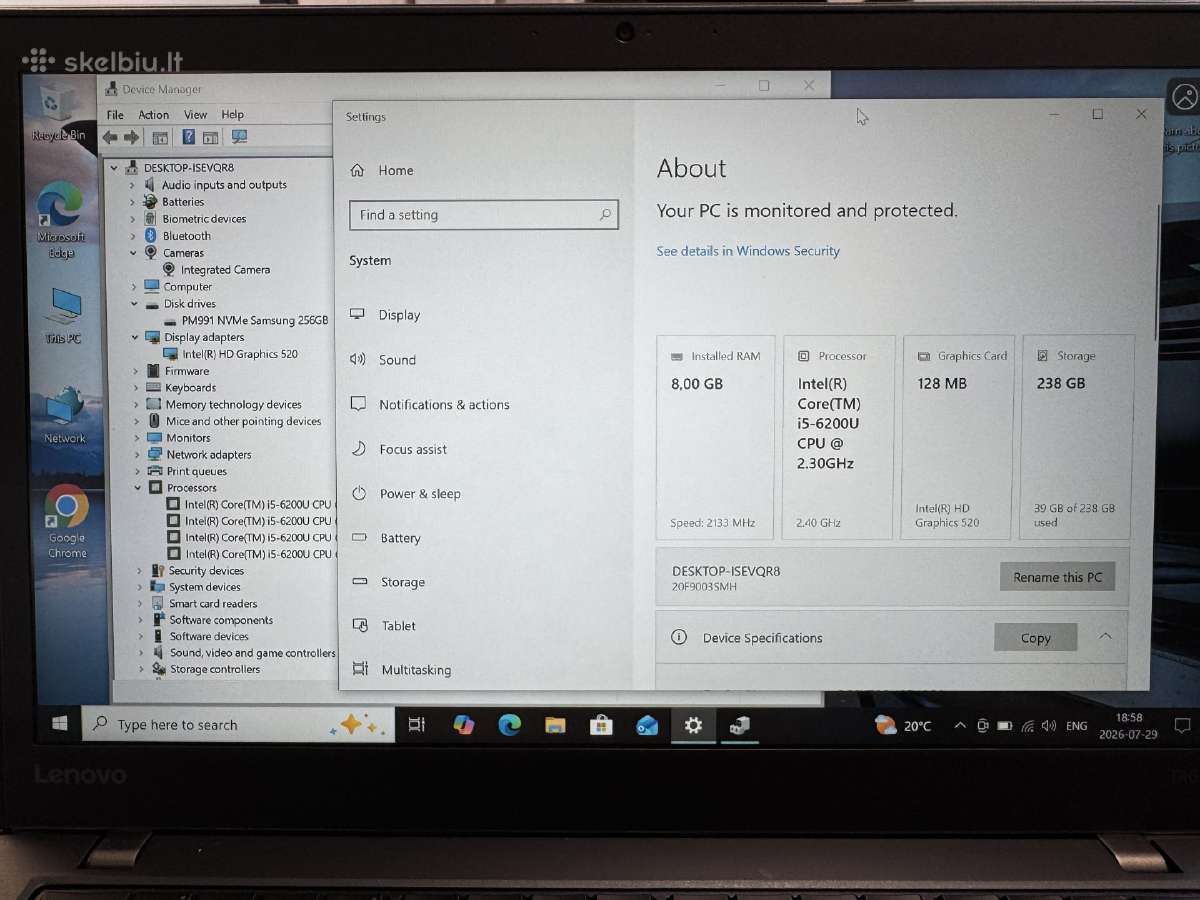Switch to Settings gear on the taskbar

click(x=693, y=725)
